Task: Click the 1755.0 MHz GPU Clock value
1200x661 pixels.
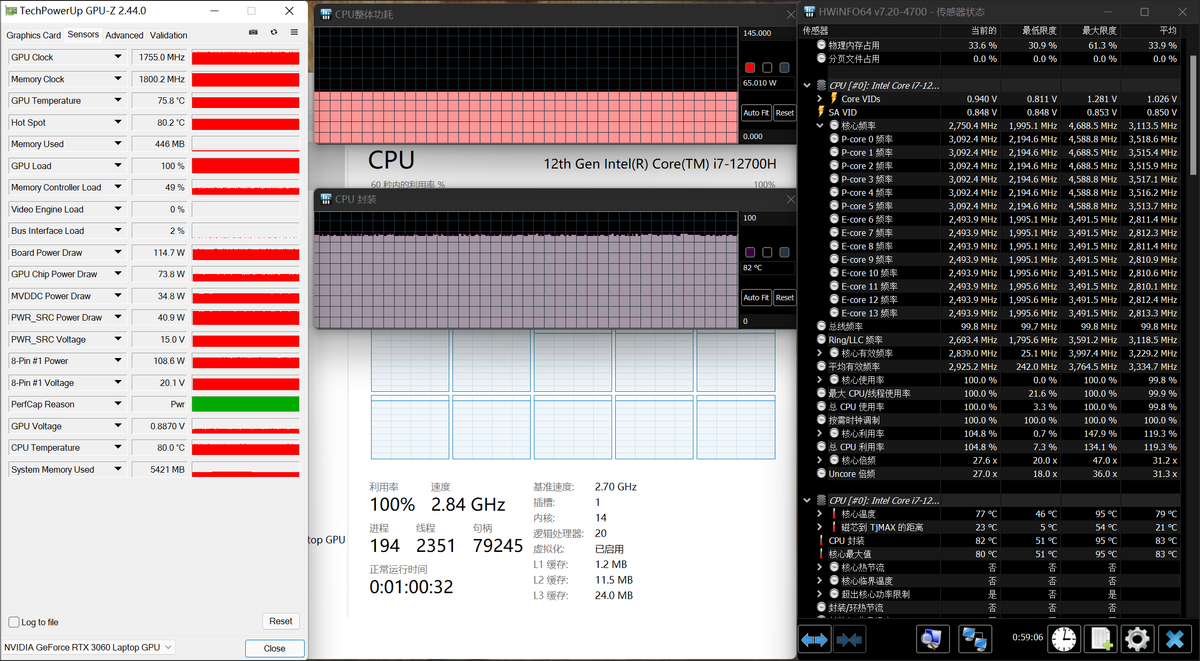Action: coord(159,58)
